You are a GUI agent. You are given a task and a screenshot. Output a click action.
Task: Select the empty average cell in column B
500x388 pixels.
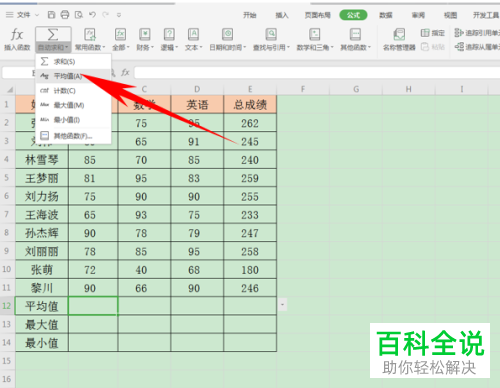93,306
